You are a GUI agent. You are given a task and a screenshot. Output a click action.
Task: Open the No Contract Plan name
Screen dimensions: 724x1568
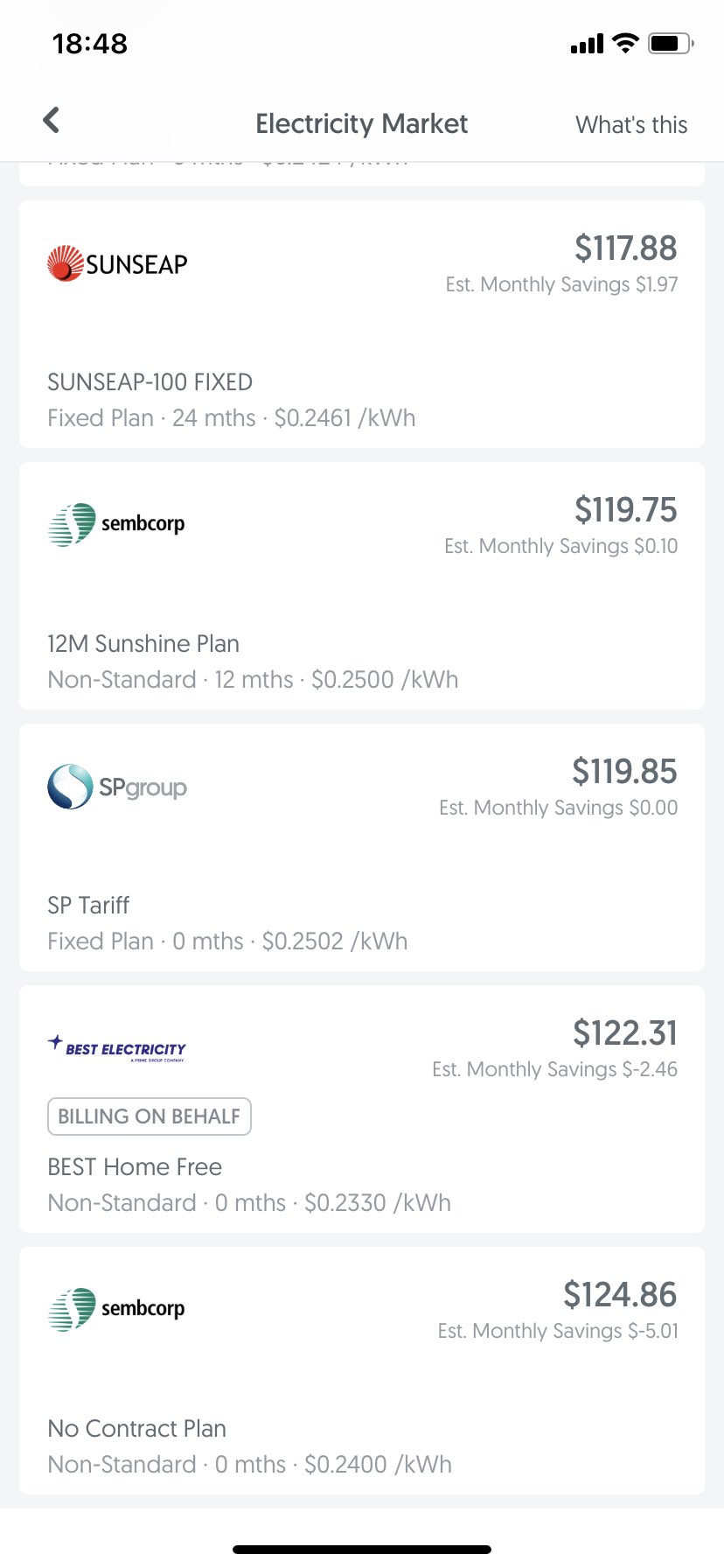point(136,1429)
